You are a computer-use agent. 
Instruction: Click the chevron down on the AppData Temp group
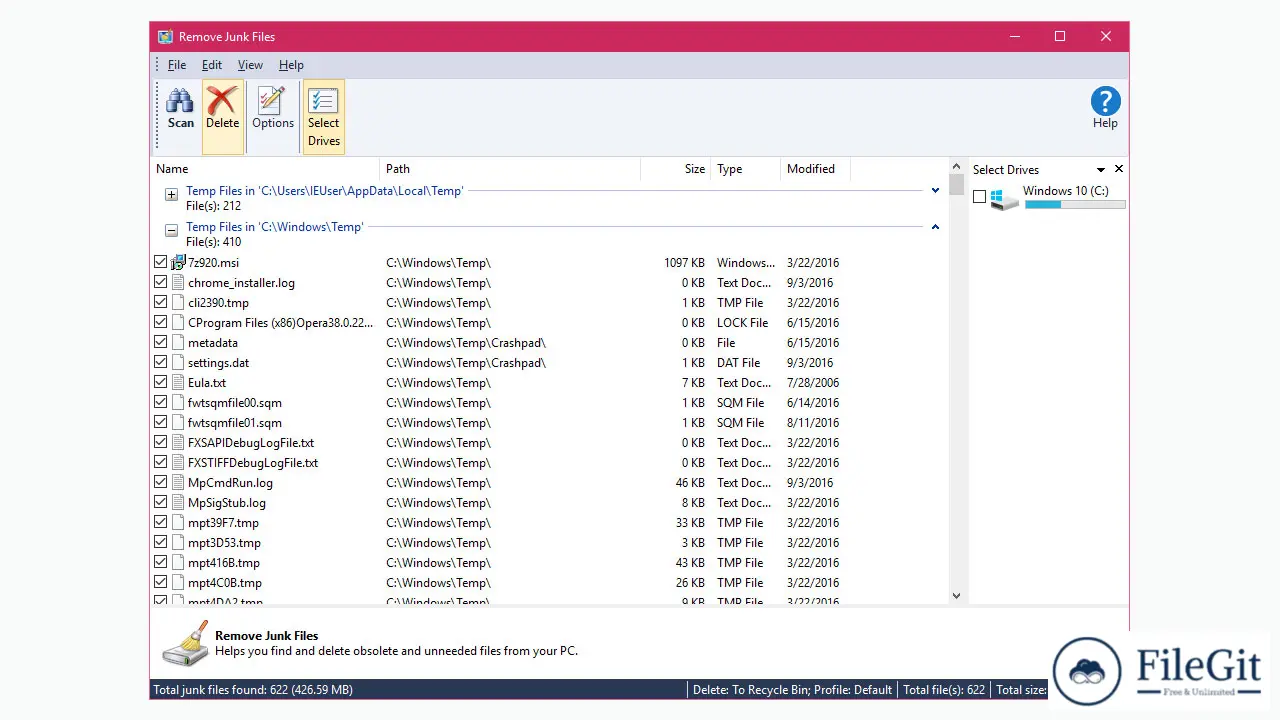pyautogui.click(x=935, y=190)
